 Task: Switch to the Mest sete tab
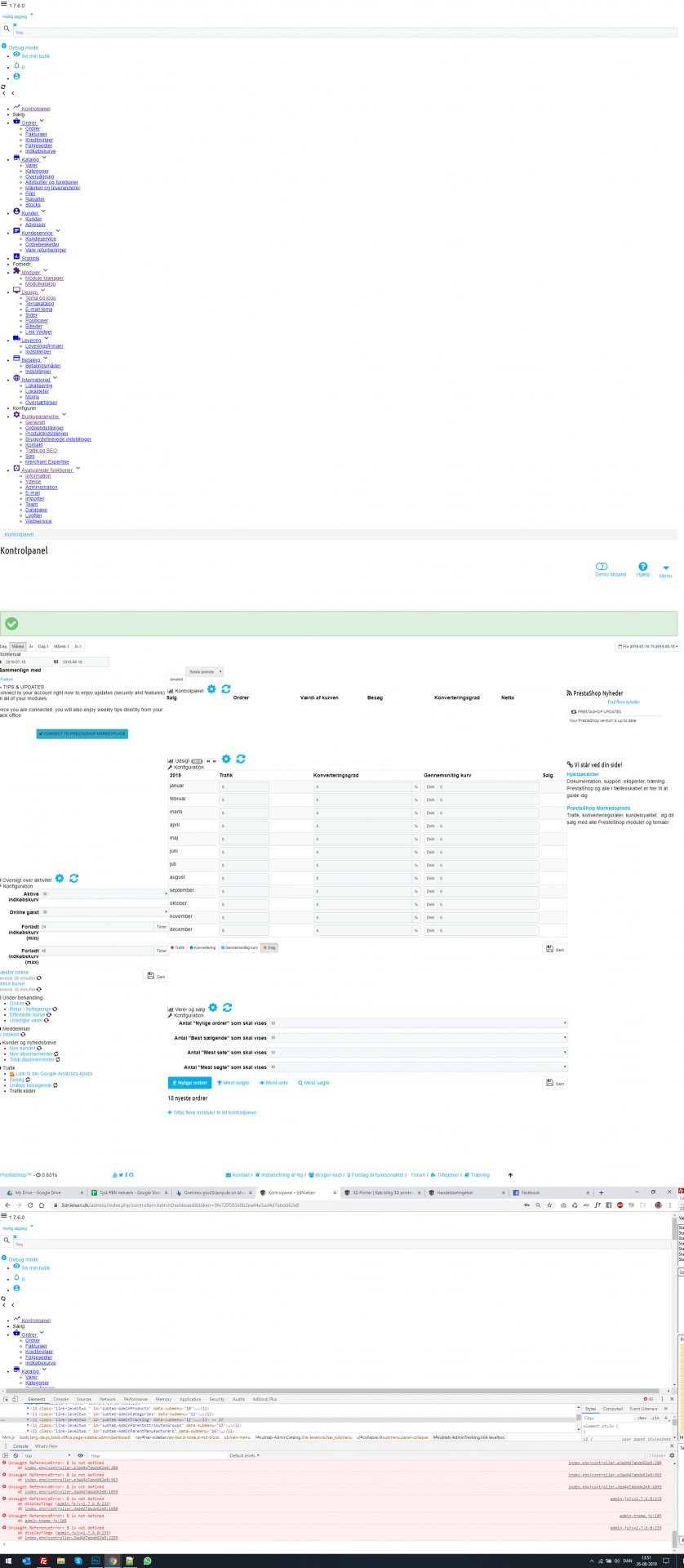pos(274,1083)
